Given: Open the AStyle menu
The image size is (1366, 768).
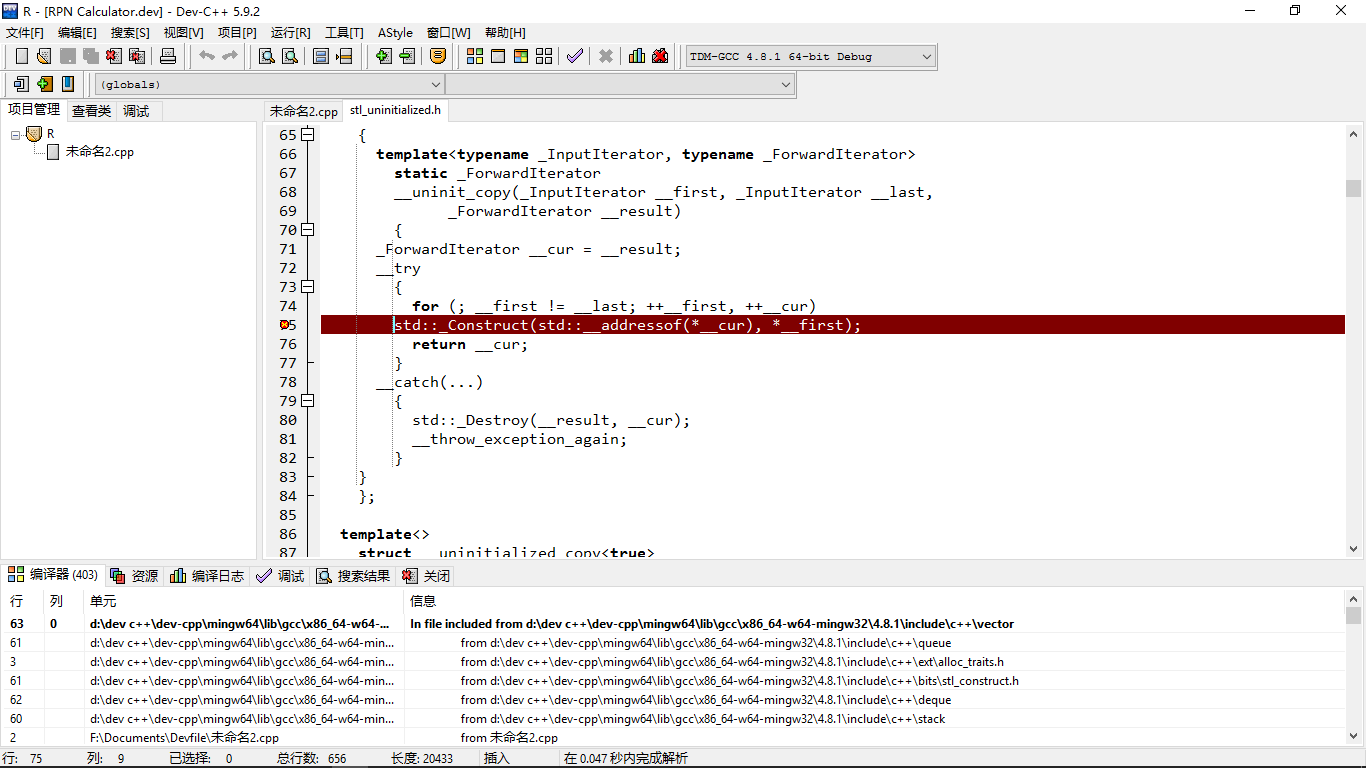Looking at the screenshot, I should click(395, 33).
